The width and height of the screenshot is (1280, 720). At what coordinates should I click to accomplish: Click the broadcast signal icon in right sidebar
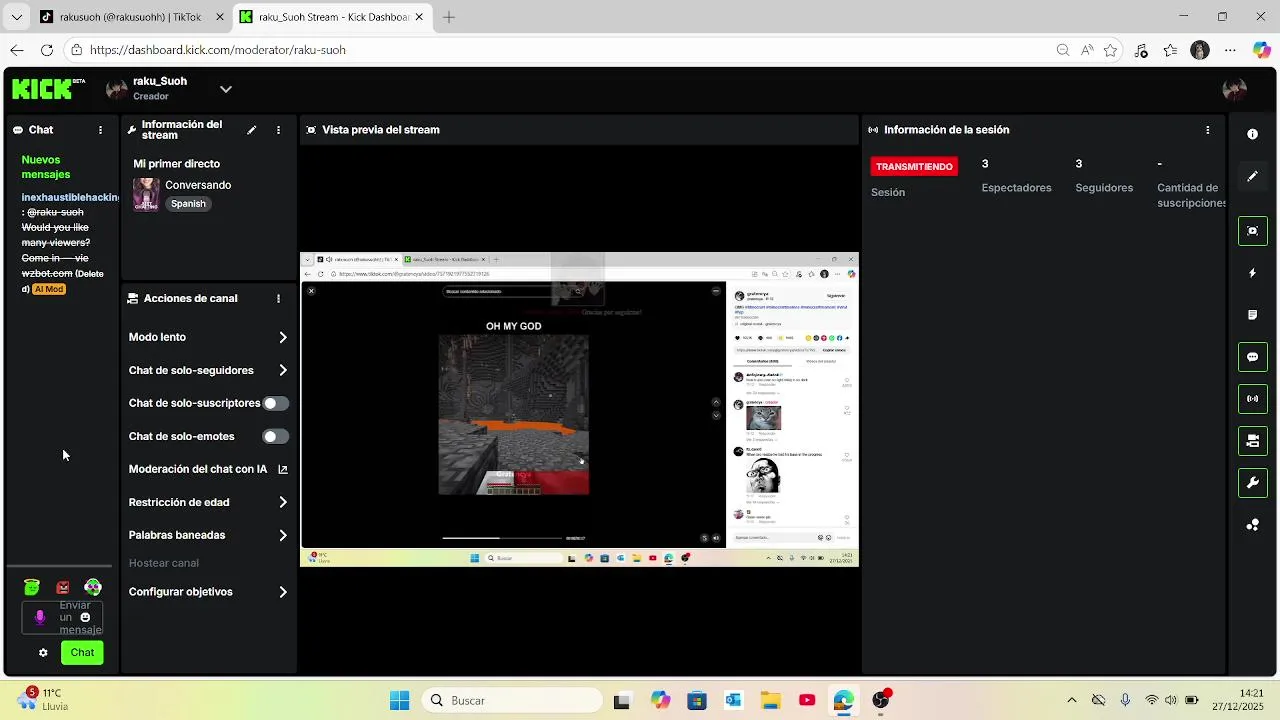pos(1253,399)
